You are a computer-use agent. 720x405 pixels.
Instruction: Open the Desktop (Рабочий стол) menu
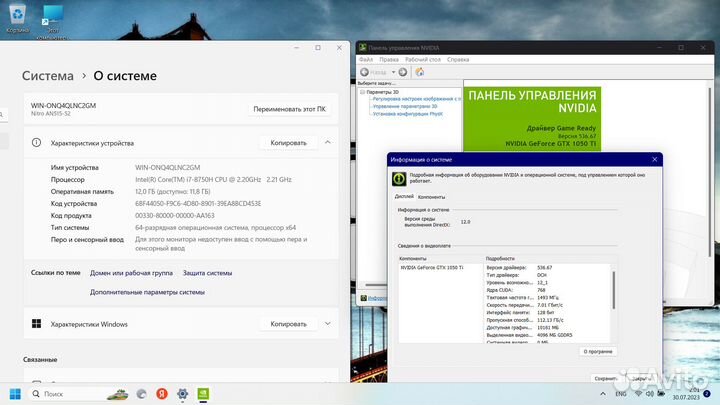click(422, 60)
